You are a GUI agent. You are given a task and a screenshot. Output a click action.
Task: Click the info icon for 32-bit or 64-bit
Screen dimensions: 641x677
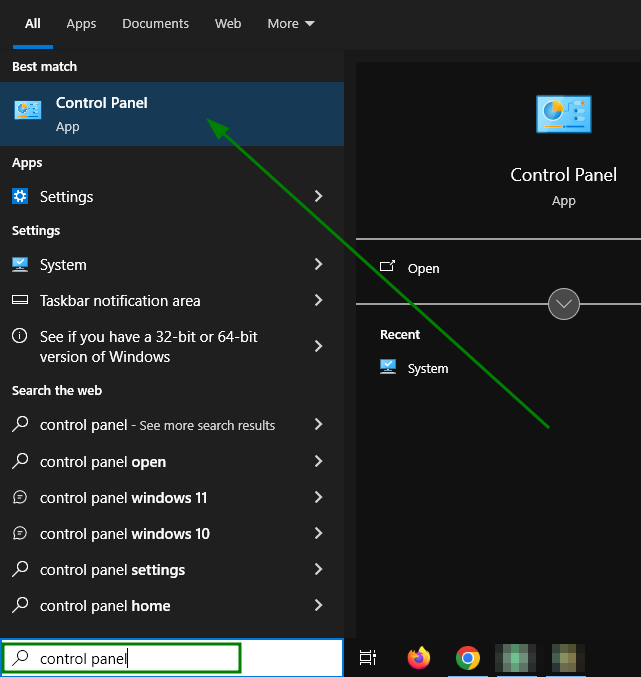point(19,335)
